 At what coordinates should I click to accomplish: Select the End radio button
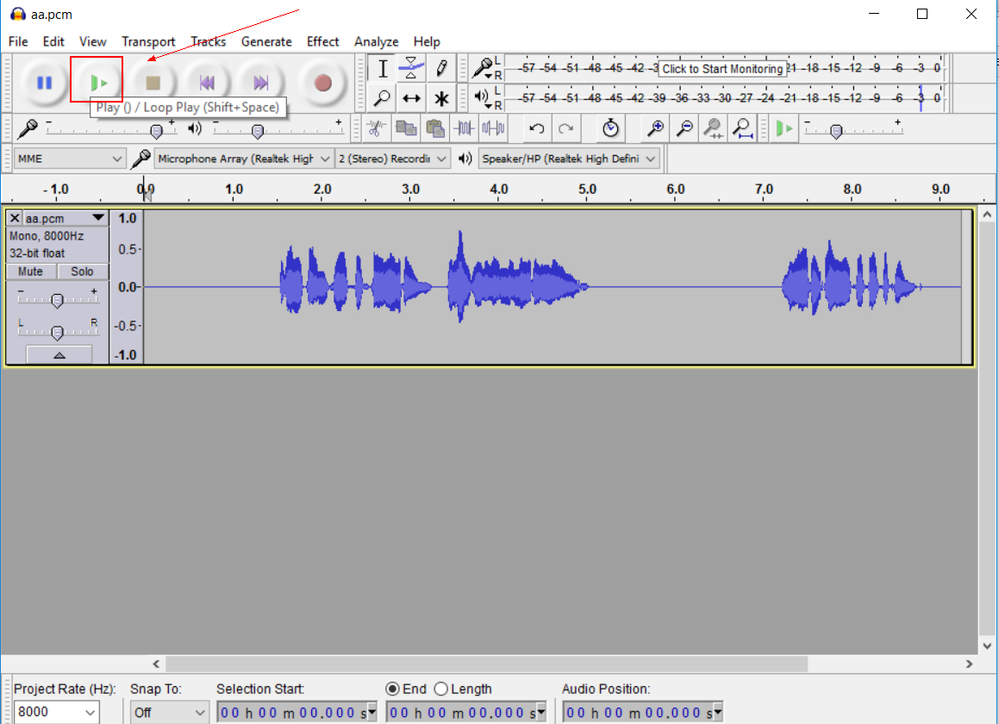click(392, 689)
